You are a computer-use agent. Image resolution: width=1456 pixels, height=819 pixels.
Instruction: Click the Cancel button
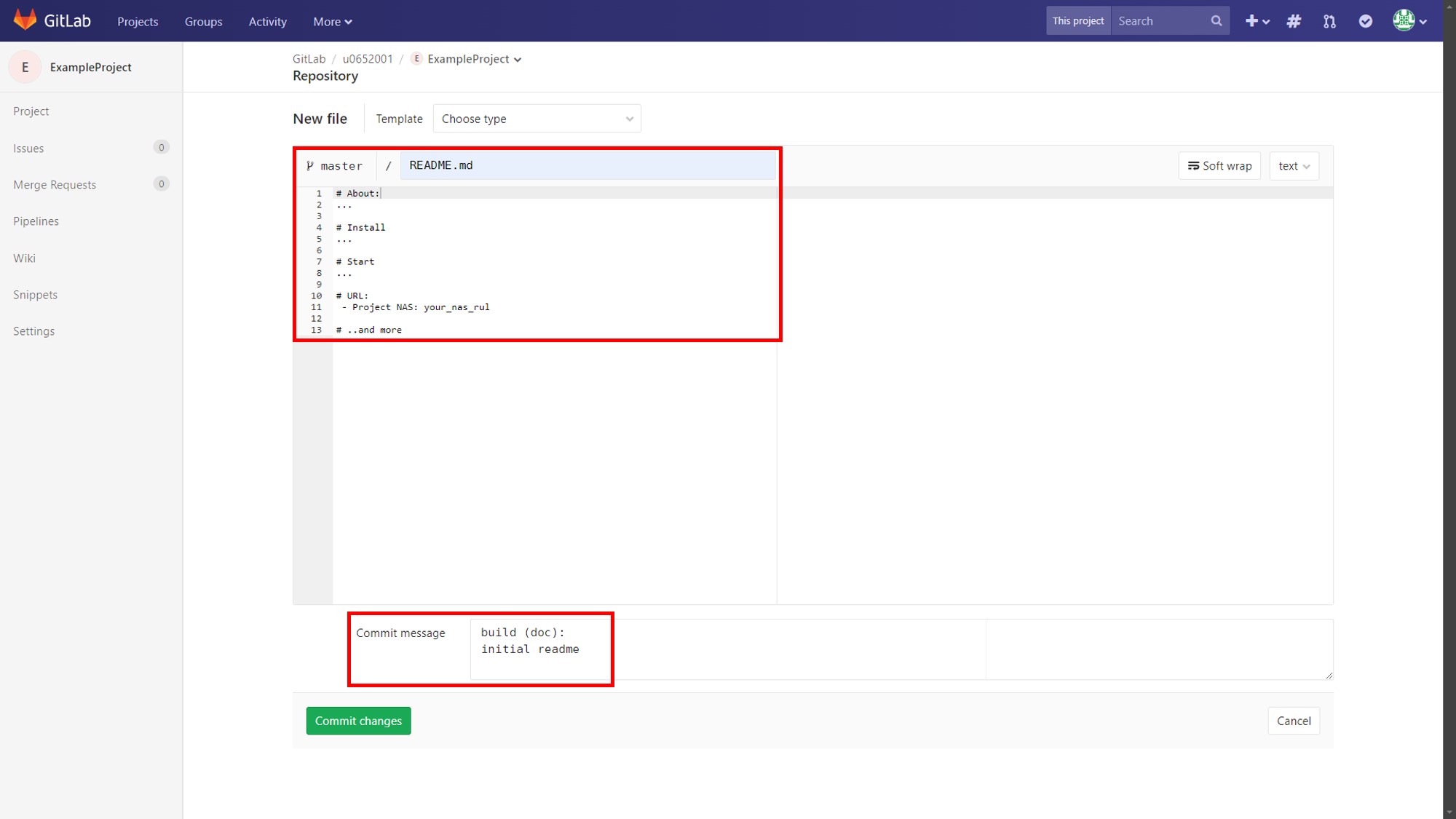pos(1294,721)
